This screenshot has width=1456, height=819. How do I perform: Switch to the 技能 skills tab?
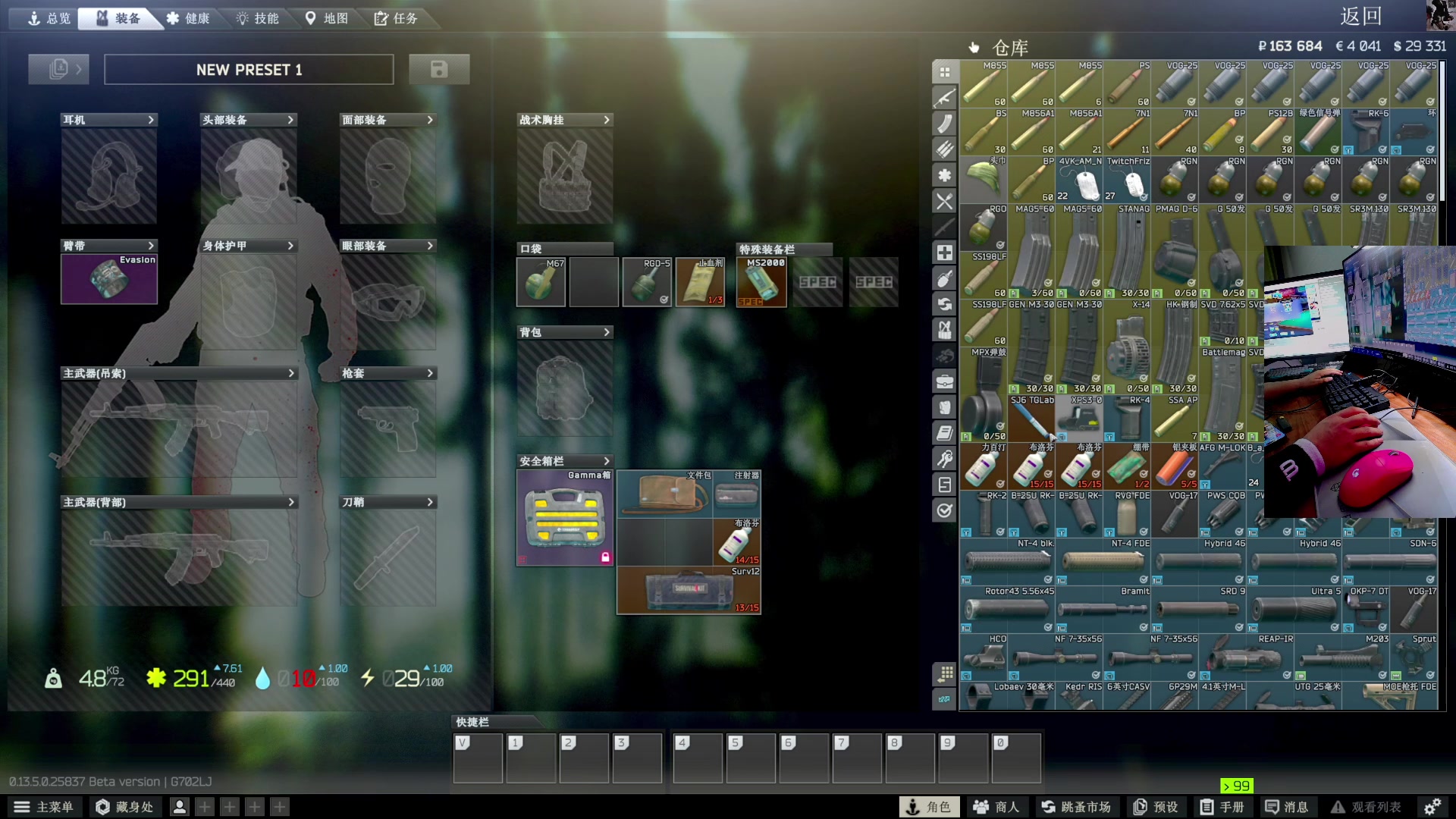pyautogui.click(x=257, y=18)
